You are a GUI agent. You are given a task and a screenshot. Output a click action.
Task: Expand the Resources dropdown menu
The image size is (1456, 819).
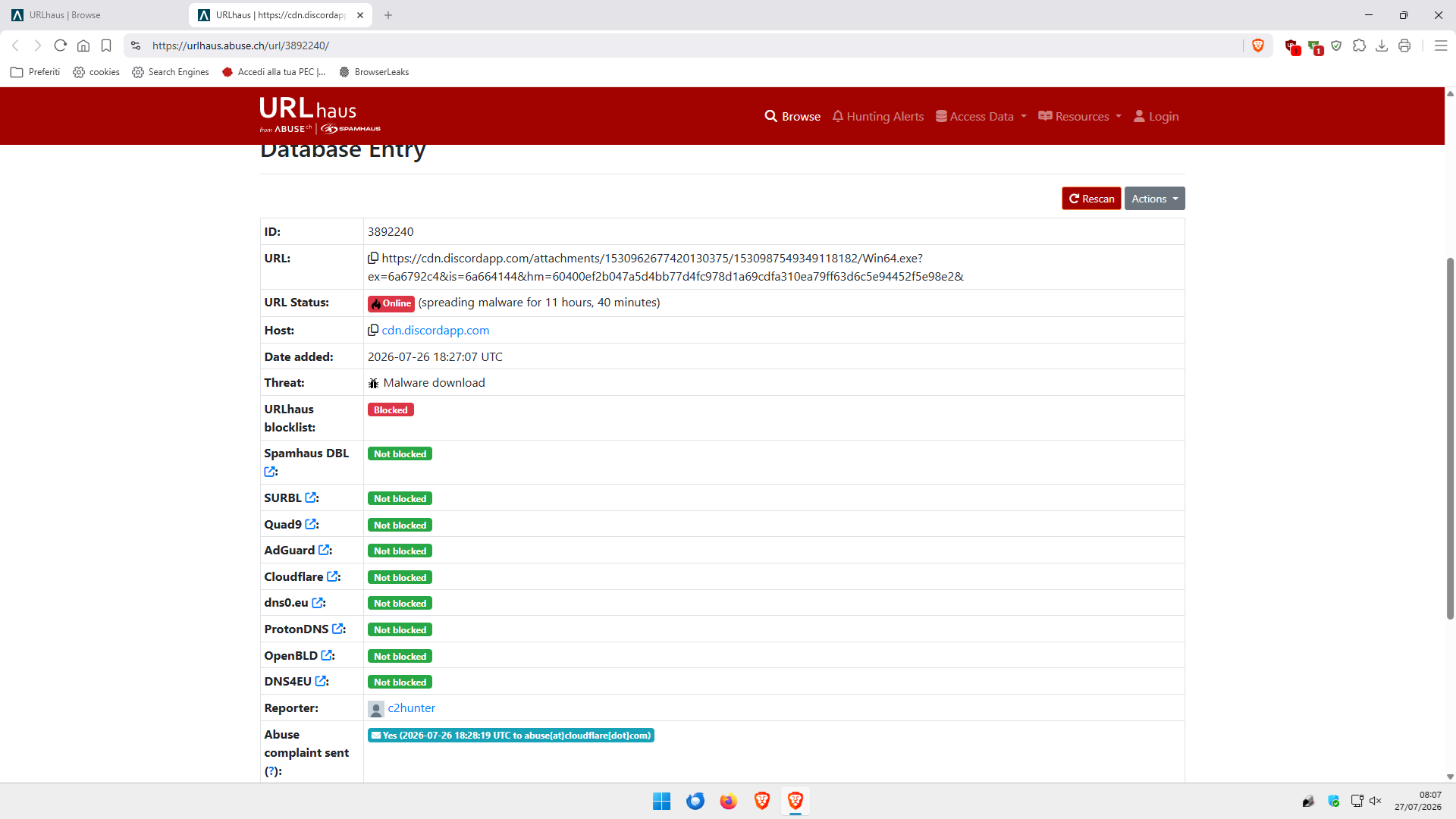tap(1079, 116)
